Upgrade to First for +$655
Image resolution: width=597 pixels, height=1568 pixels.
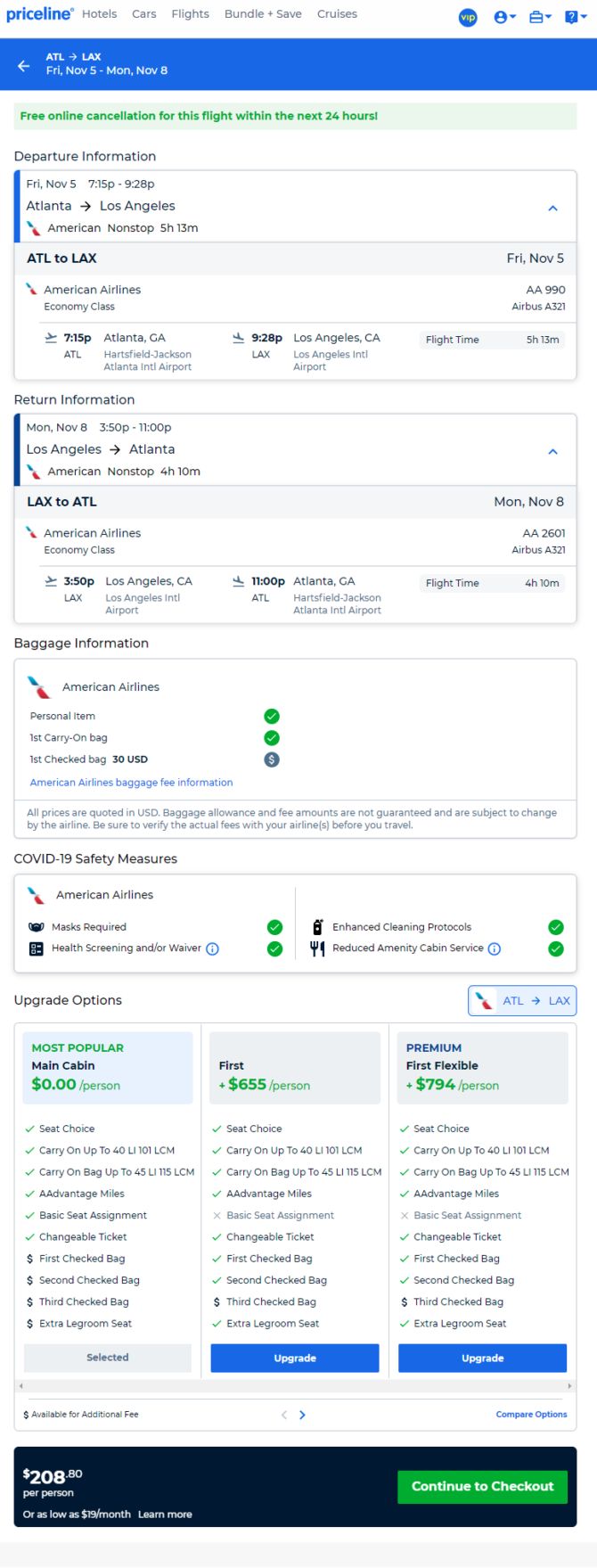[295, 1358]
